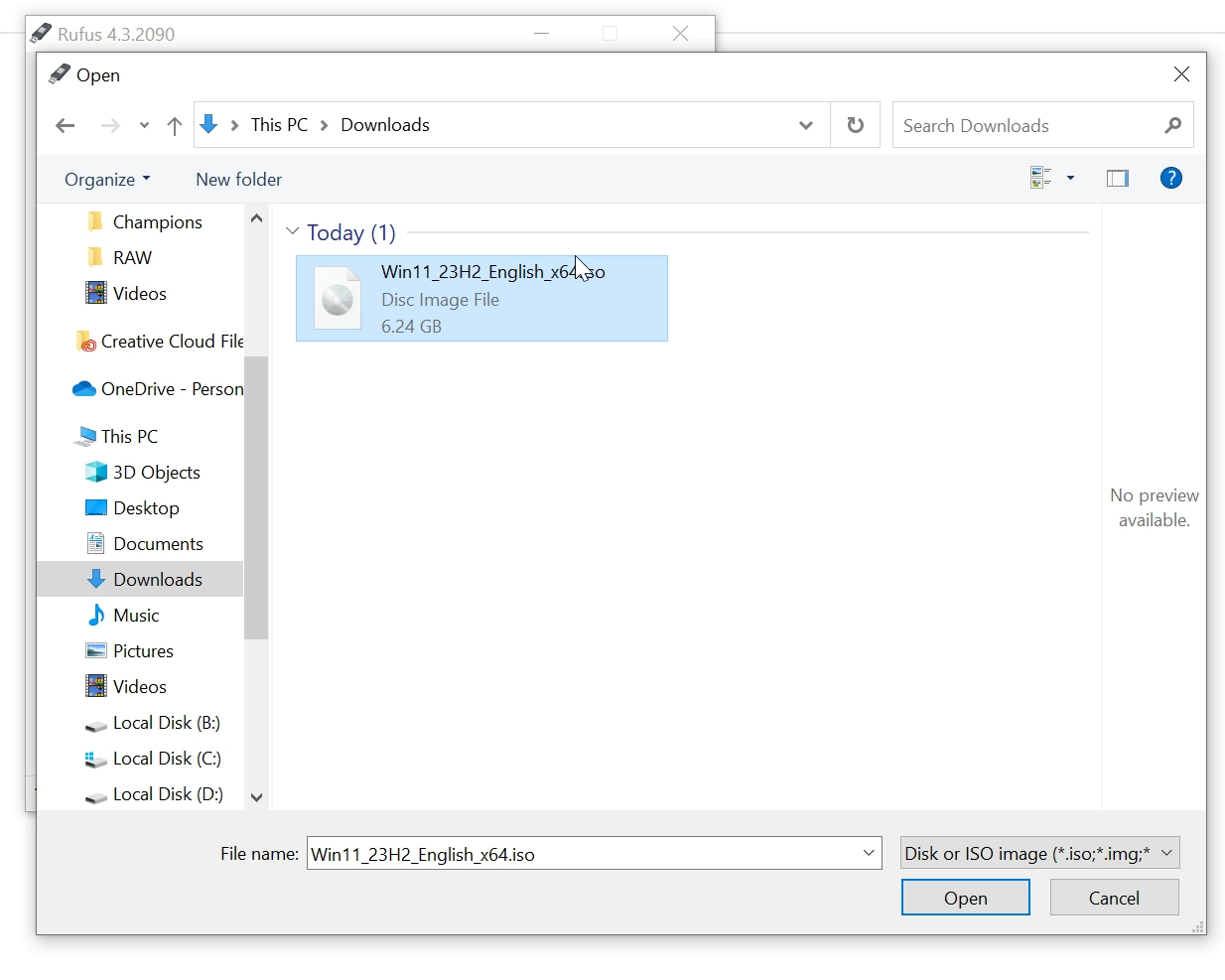Select OneDrive - Personal in sidebar

click(x=158, y=389)
